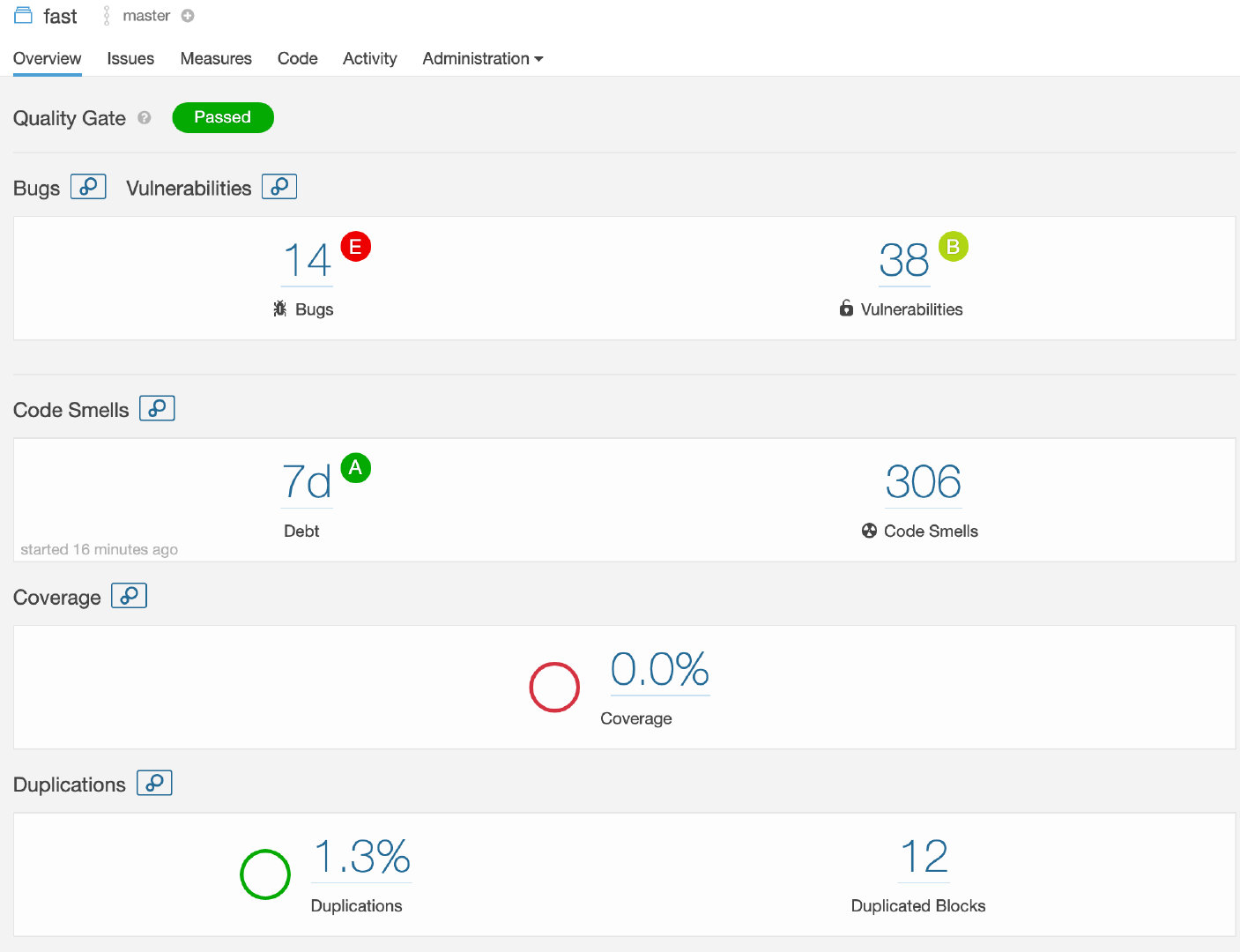The height and width of the screenshot is (952, 1240).
Task: Switch to the Issues tab
Action: pos(130,58)
